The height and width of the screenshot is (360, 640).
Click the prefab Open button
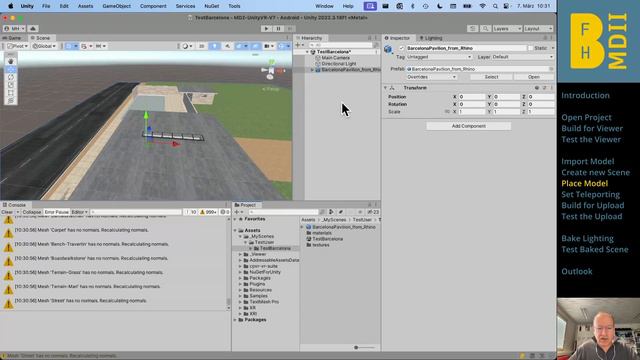[x=533, y=77]
